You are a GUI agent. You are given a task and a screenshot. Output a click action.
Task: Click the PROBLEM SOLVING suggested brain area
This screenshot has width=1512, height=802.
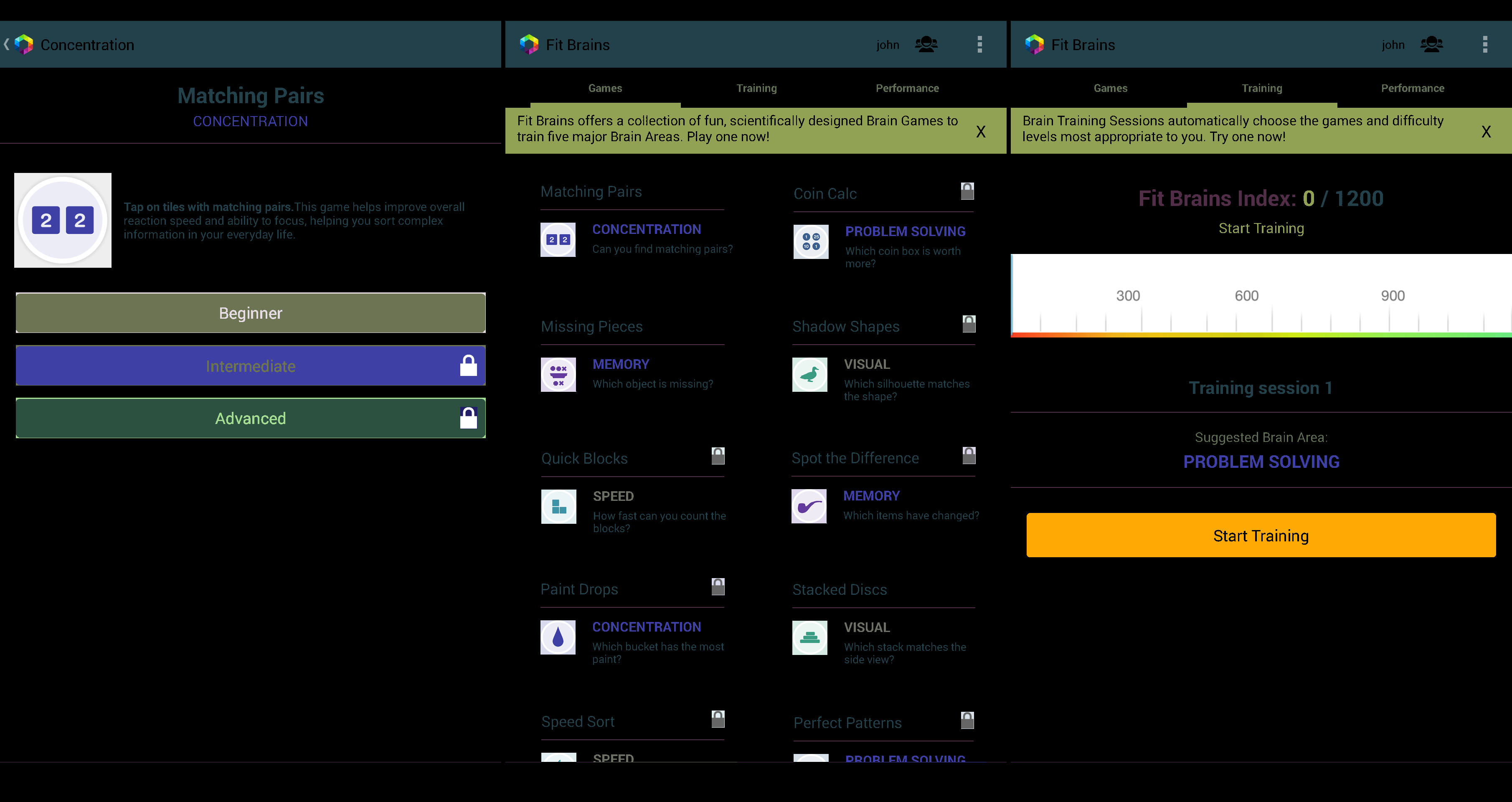point(1261,462)
